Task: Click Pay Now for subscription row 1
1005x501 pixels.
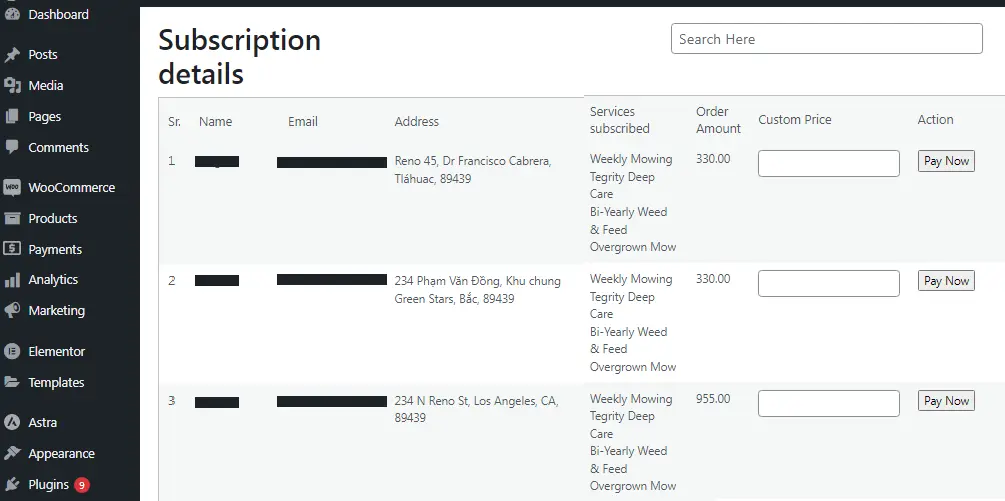Action: tap(946, 161)
